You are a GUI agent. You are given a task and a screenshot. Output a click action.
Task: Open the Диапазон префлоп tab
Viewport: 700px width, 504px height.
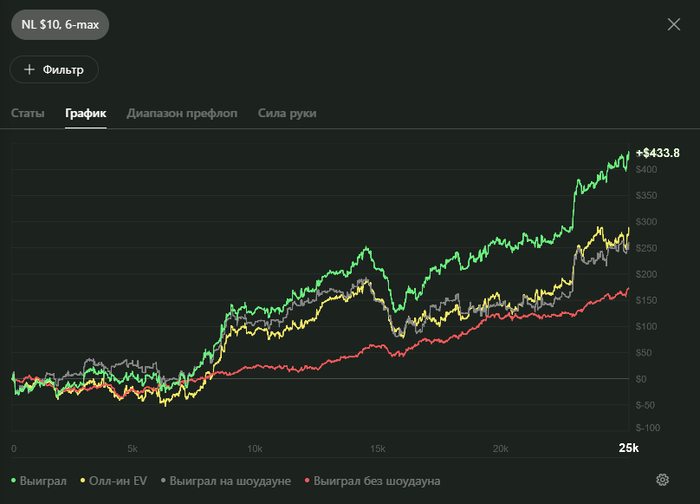click(x=182, y=113)
